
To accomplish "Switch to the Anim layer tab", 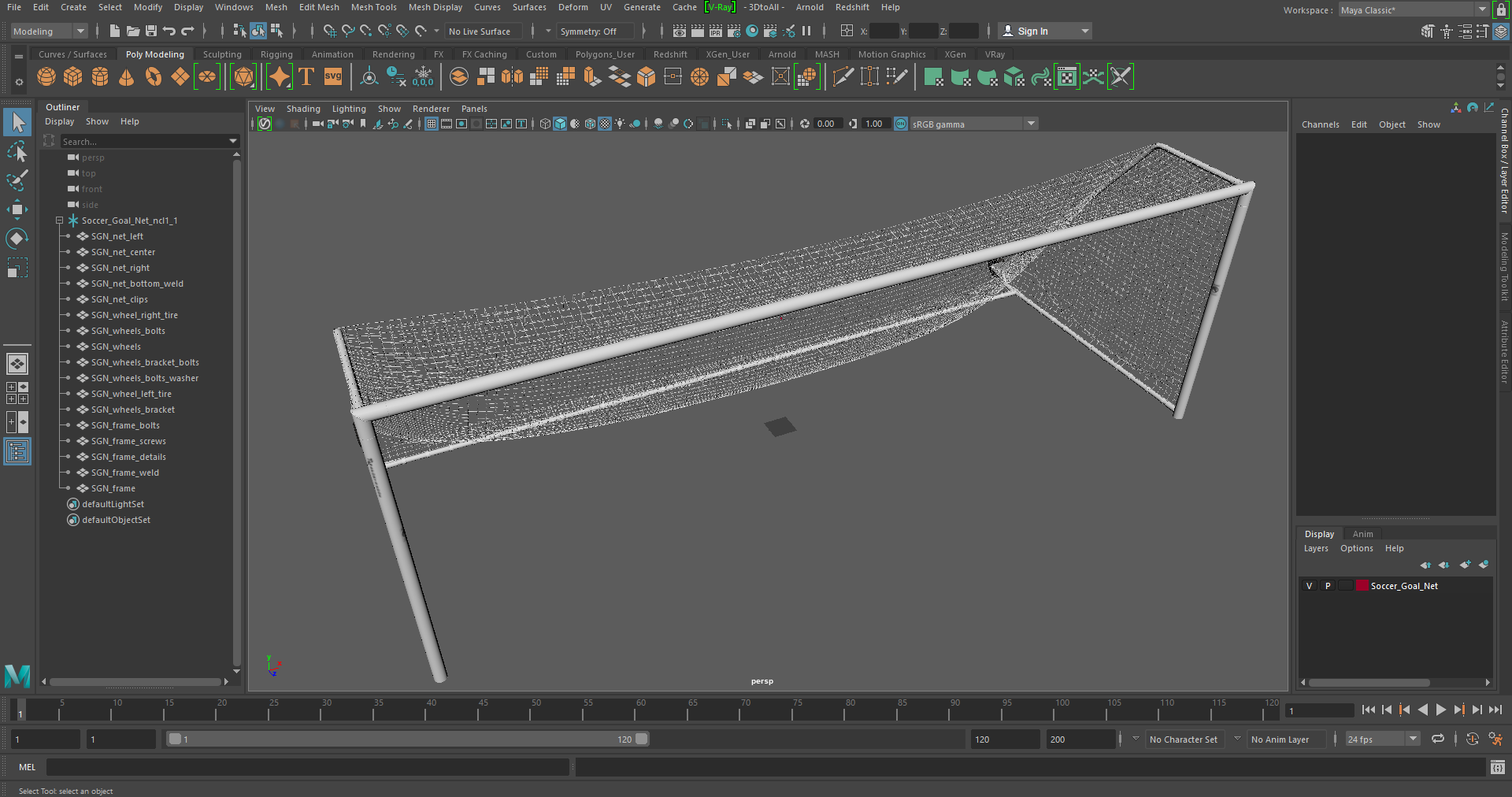I will (x=1362, y=534).
